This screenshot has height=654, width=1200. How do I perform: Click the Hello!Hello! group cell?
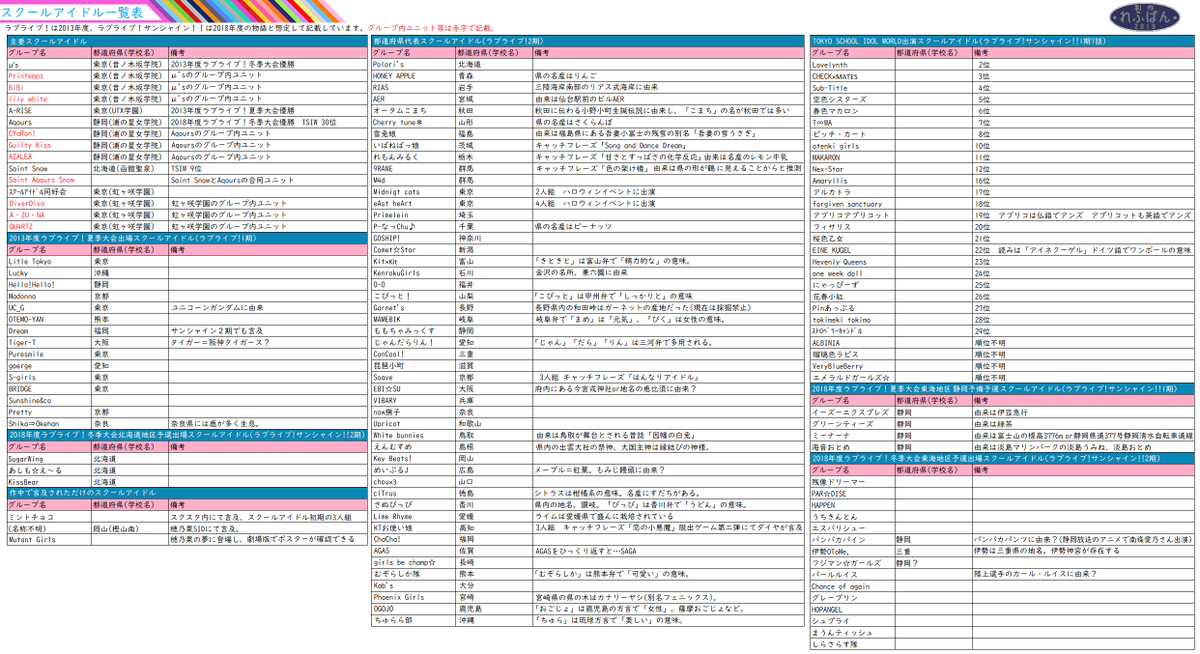point(49,283)
